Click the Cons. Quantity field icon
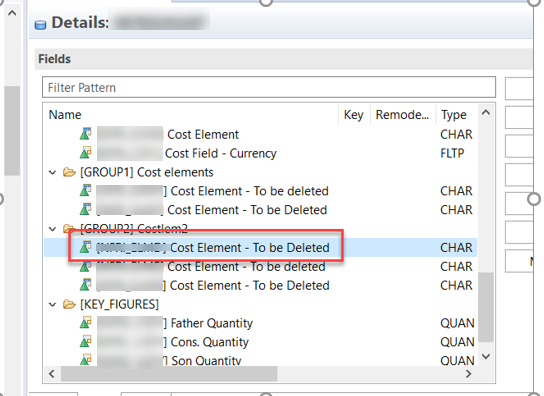 [85, 342]
